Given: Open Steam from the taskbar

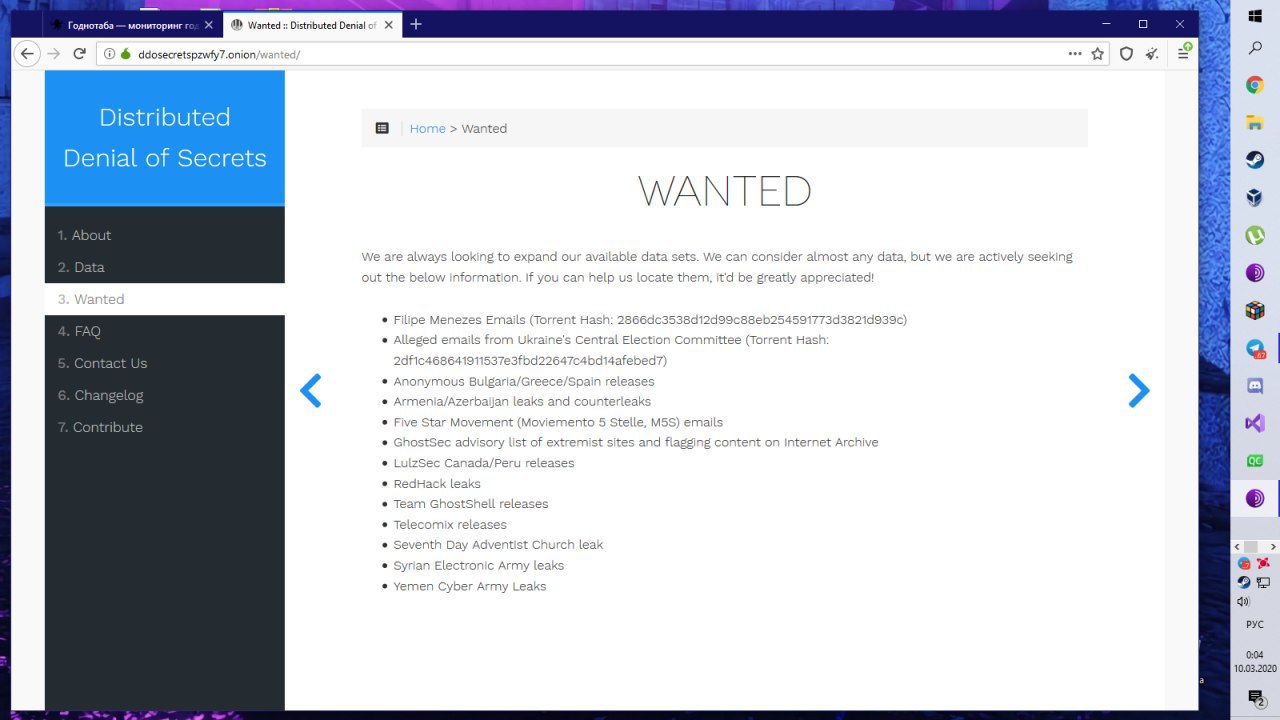Looking at the screenshot, I should [1255, 160].
